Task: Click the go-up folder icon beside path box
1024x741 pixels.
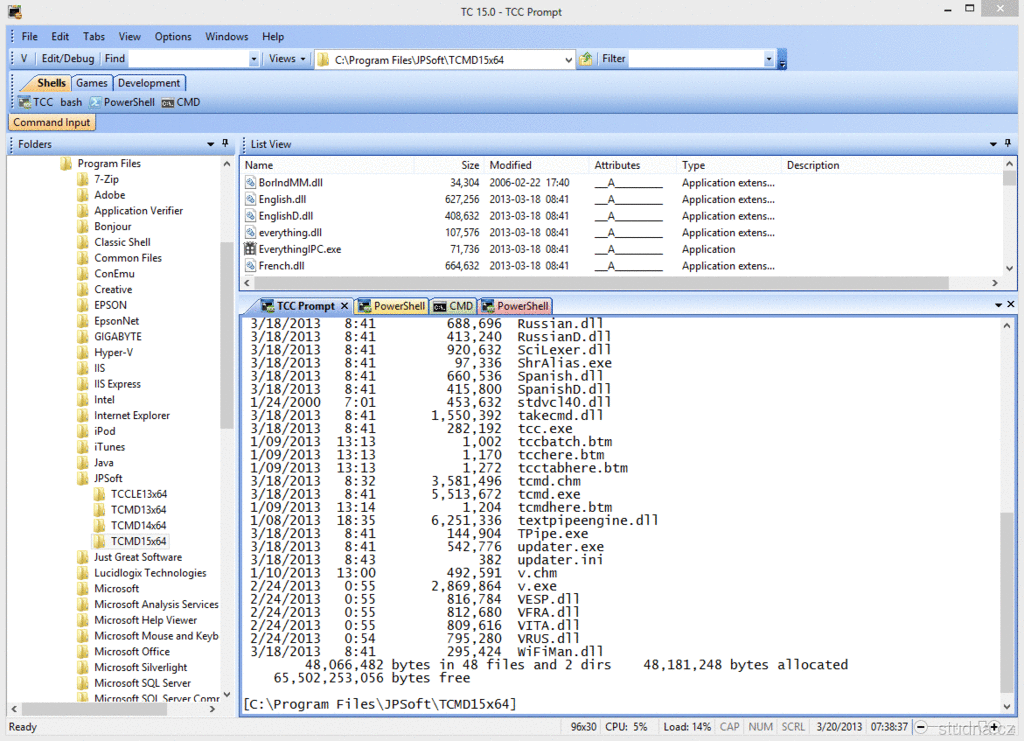Action: coord(586,59)
